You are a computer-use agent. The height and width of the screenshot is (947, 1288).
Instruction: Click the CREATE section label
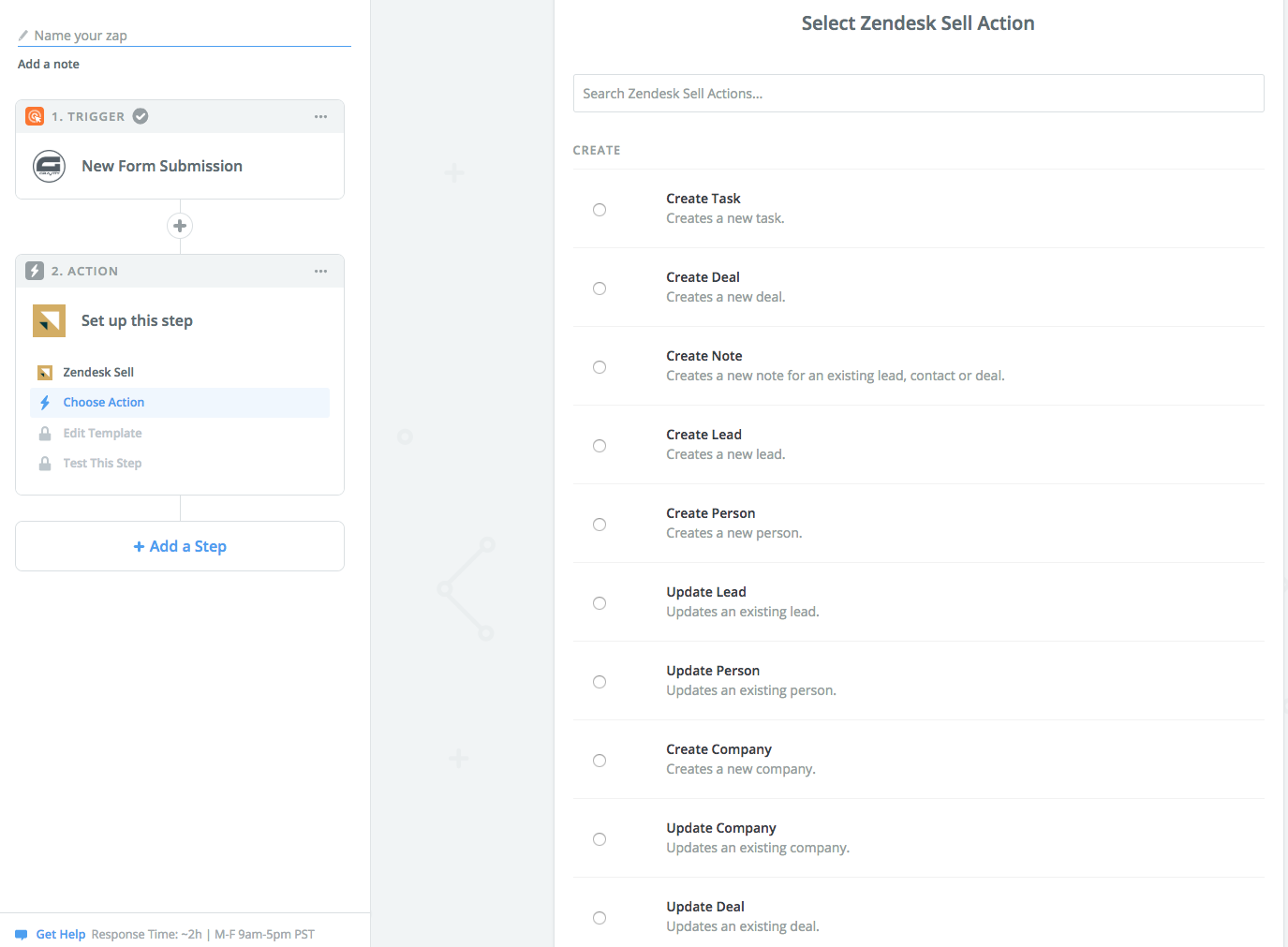pyautogui.click(x=597, y=150)
